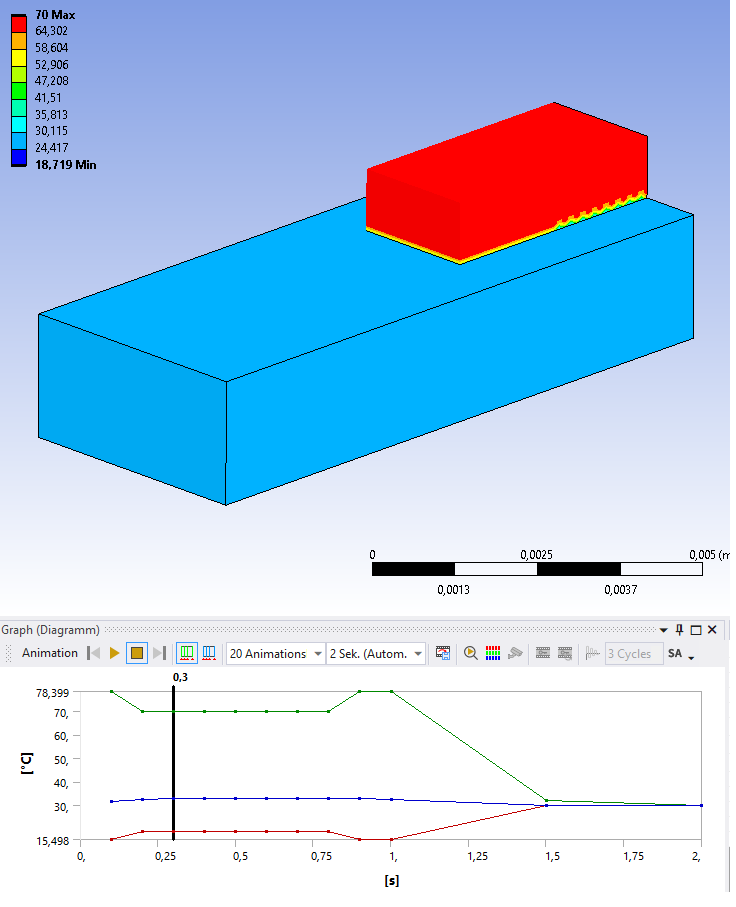Click the orange legend color band

point(19,41)
